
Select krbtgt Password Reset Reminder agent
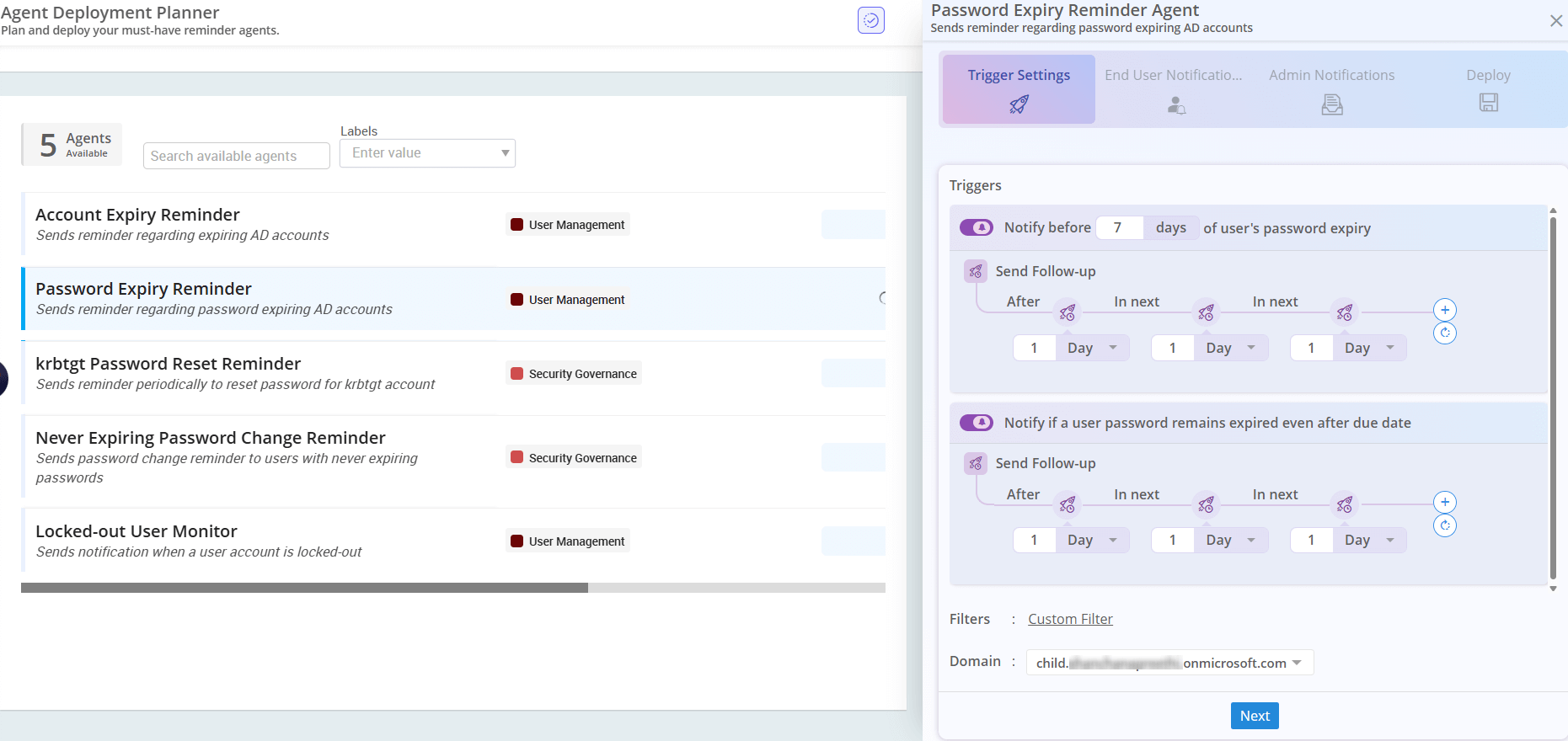453,373
